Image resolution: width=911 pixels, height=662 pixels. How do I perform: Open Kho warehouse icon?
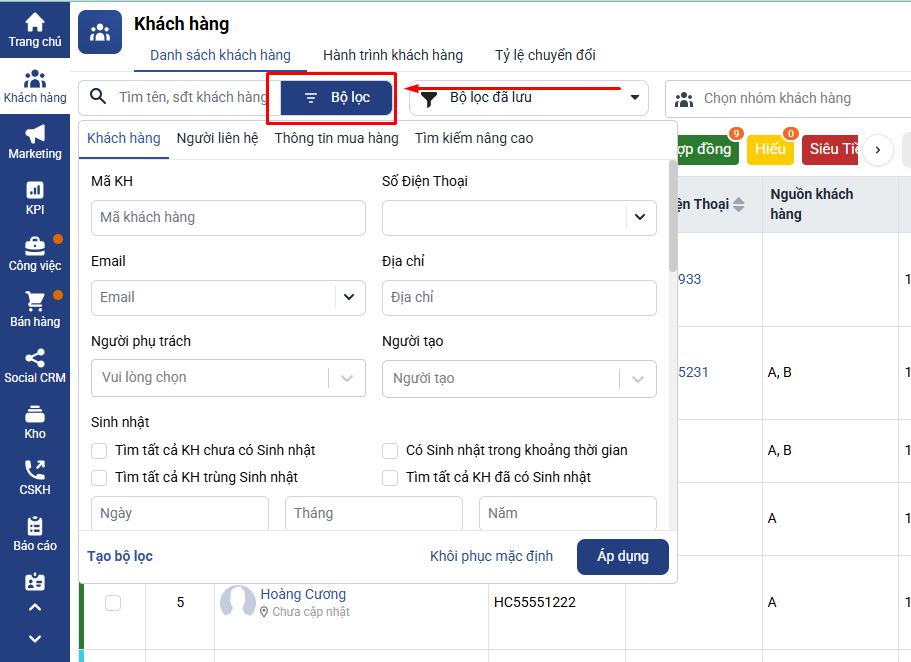coord(35,414)
